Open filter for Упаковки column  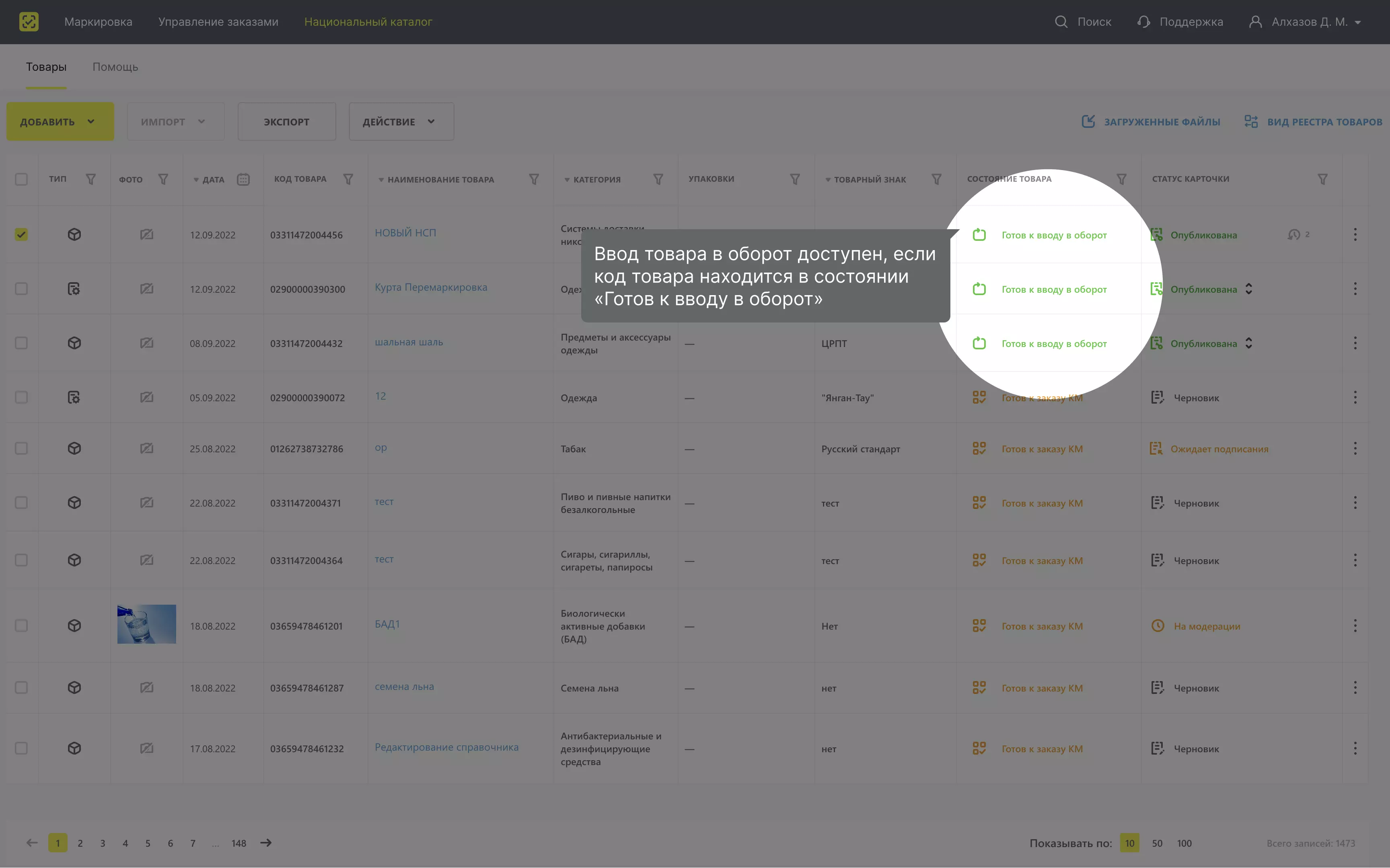[x=795, y=179]
